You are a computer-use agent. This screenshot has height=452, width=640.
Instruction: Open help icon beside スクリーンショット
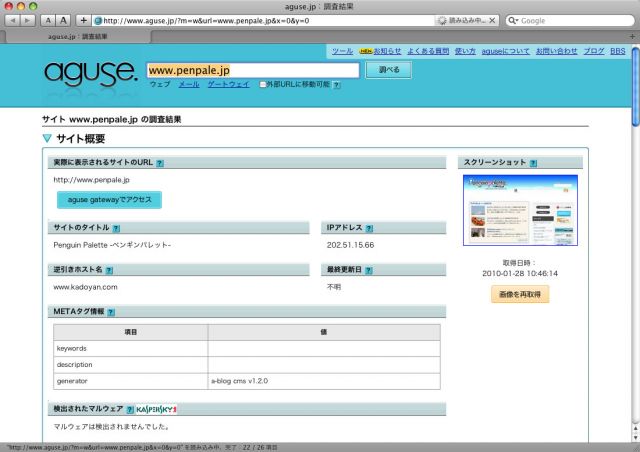pyautogui.click(x=533, y=163)
